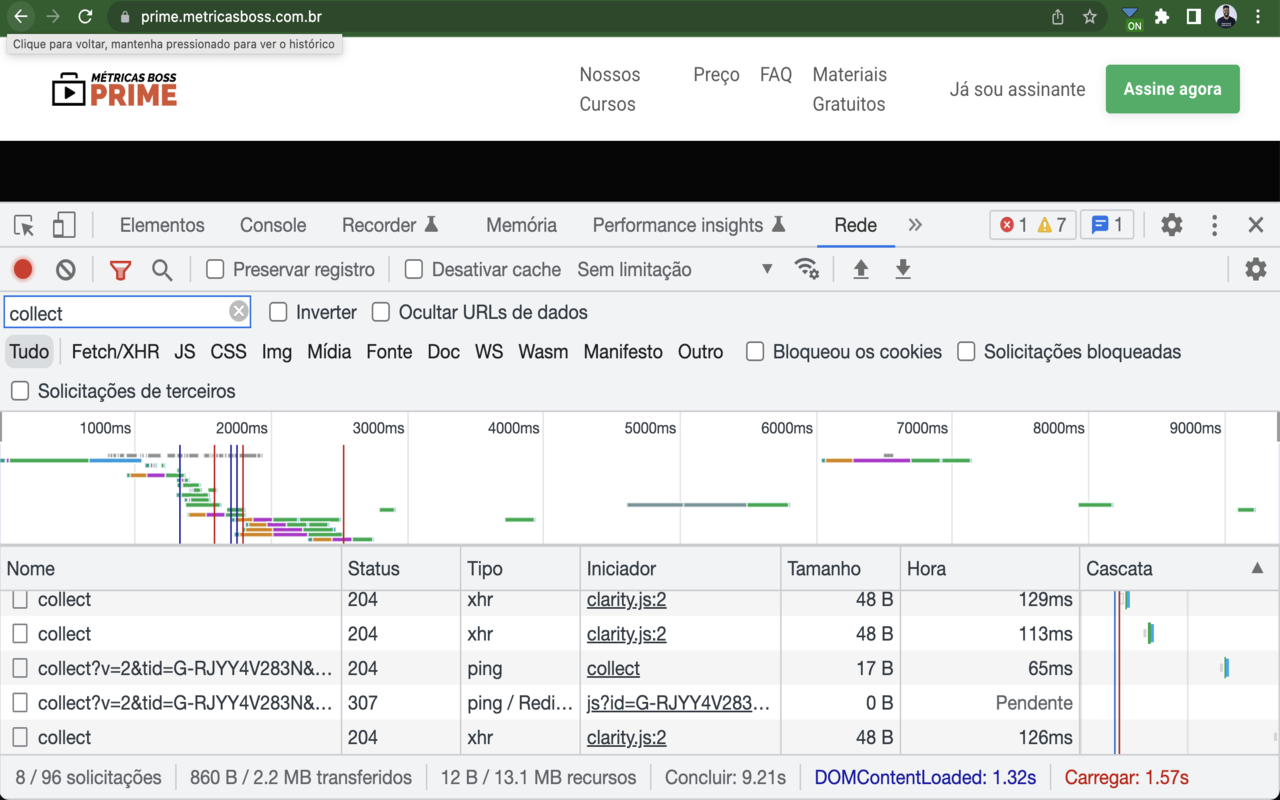
Task: Clear the network log
Action: tap(64, 269)
